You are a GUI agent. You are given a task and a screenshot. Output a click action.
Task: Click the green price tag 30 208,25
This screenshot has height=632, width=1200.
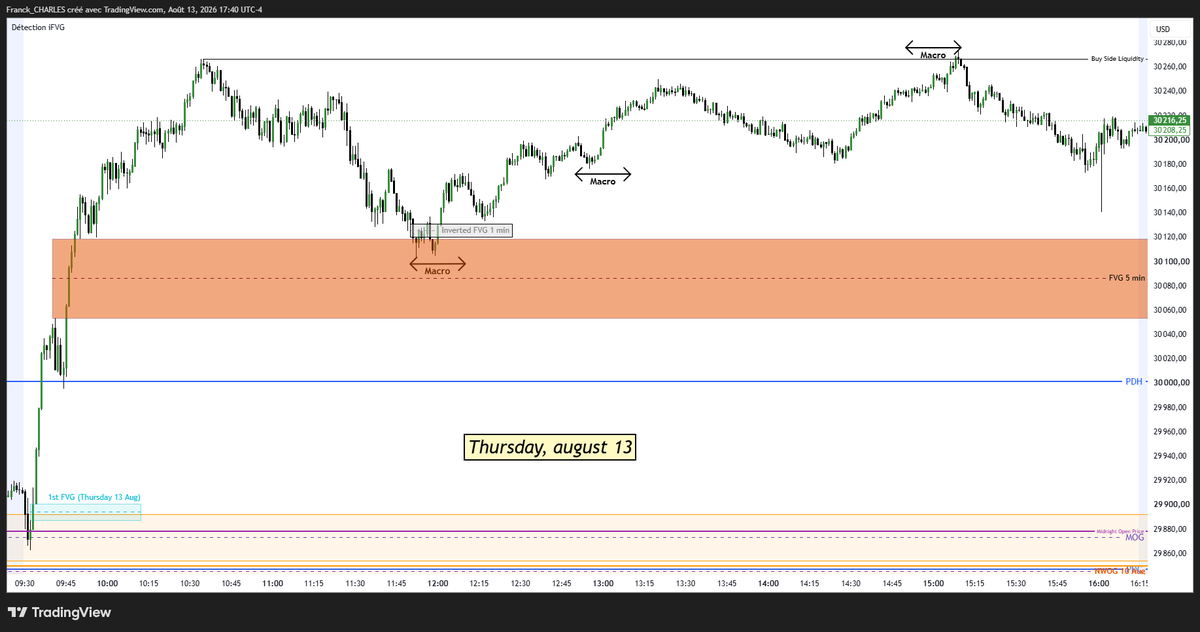coord(1170,130)
